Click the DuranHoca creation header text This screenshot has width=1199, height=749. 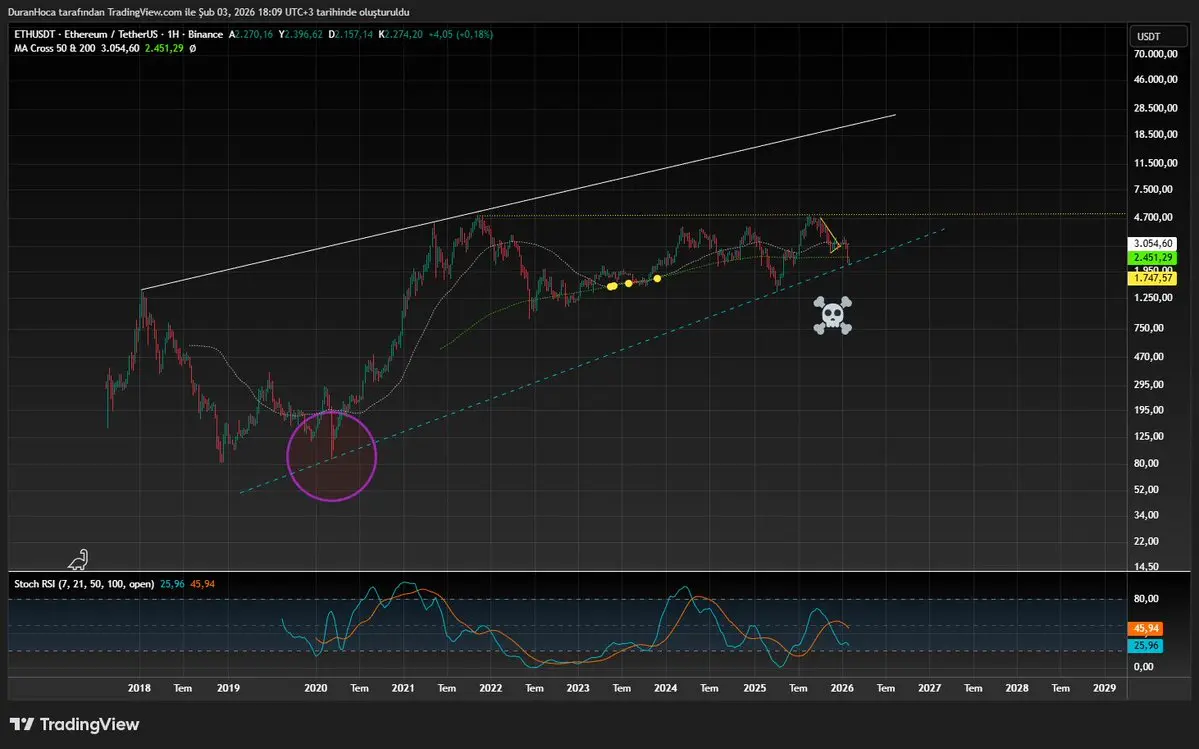coord(209,12)
